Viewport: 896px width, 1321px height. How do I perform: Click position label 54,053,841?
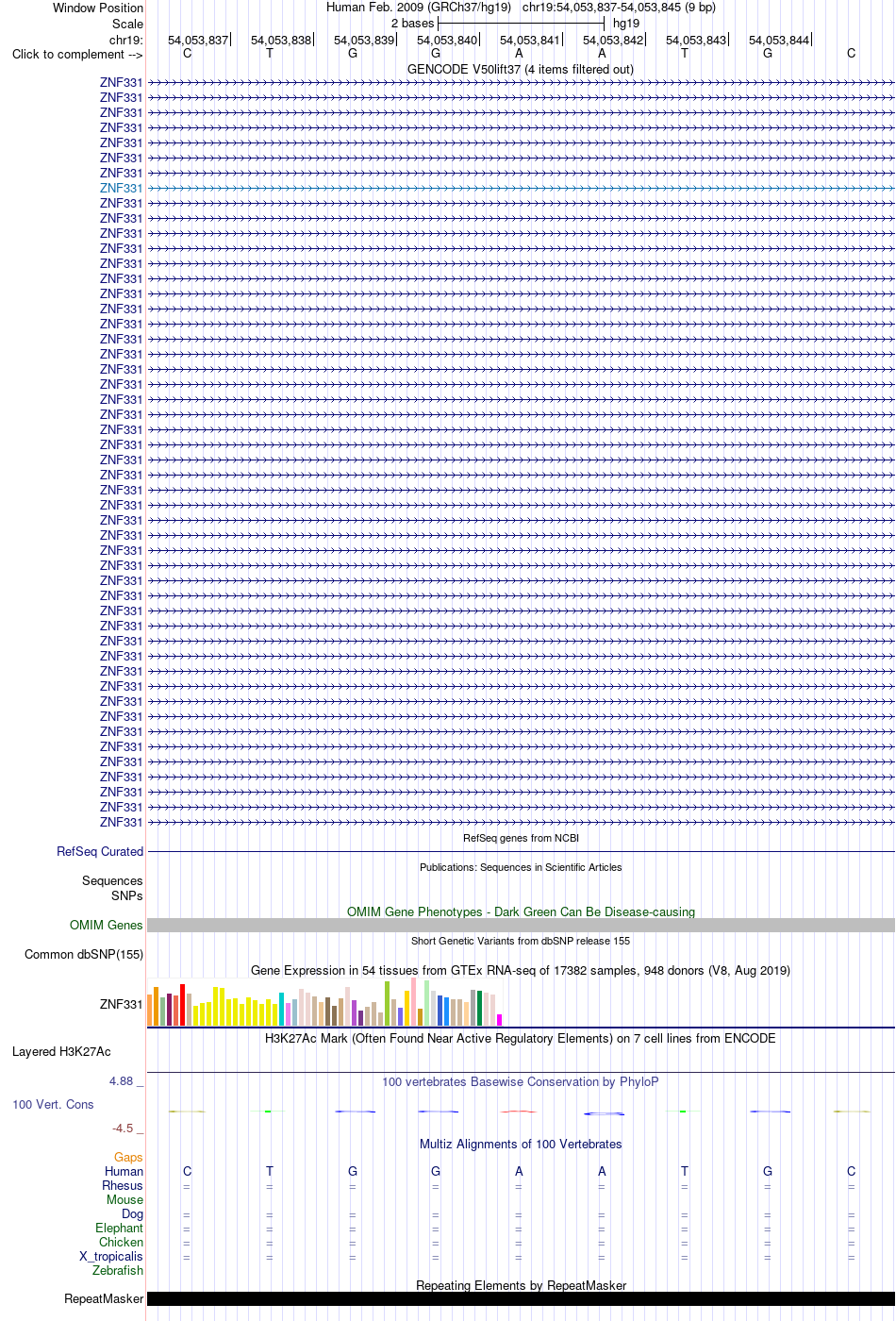[530, 40]
